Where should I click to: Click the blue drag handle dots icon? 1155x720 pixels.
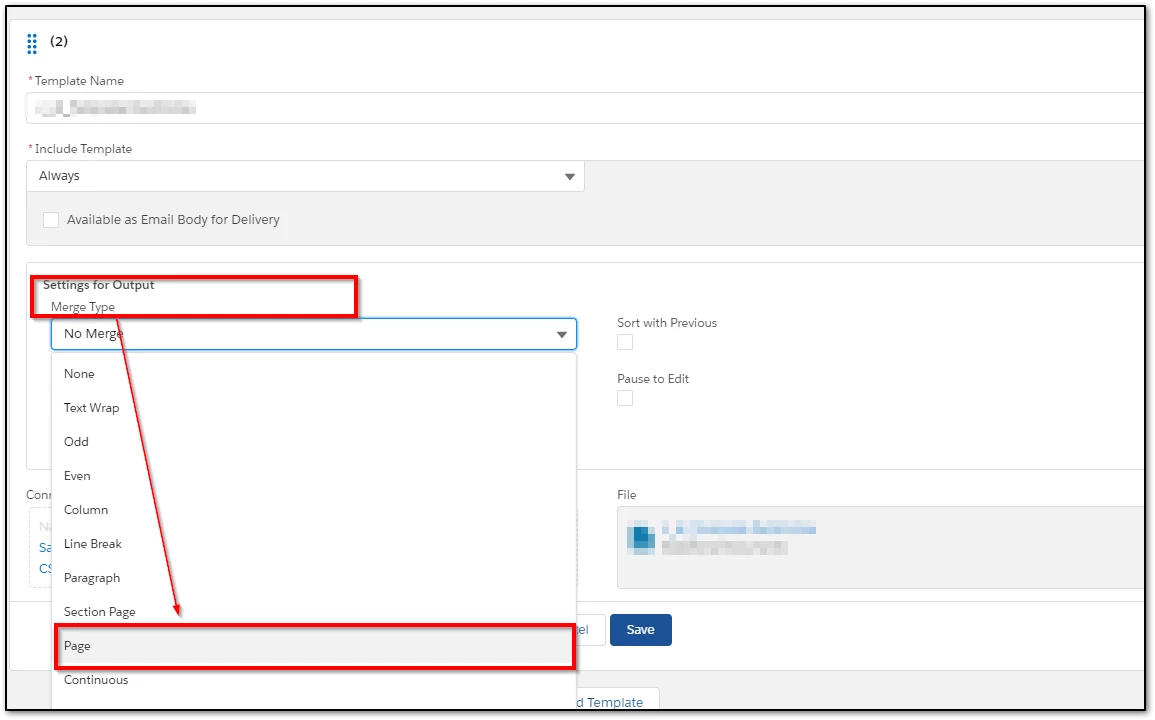pos(32,43)
